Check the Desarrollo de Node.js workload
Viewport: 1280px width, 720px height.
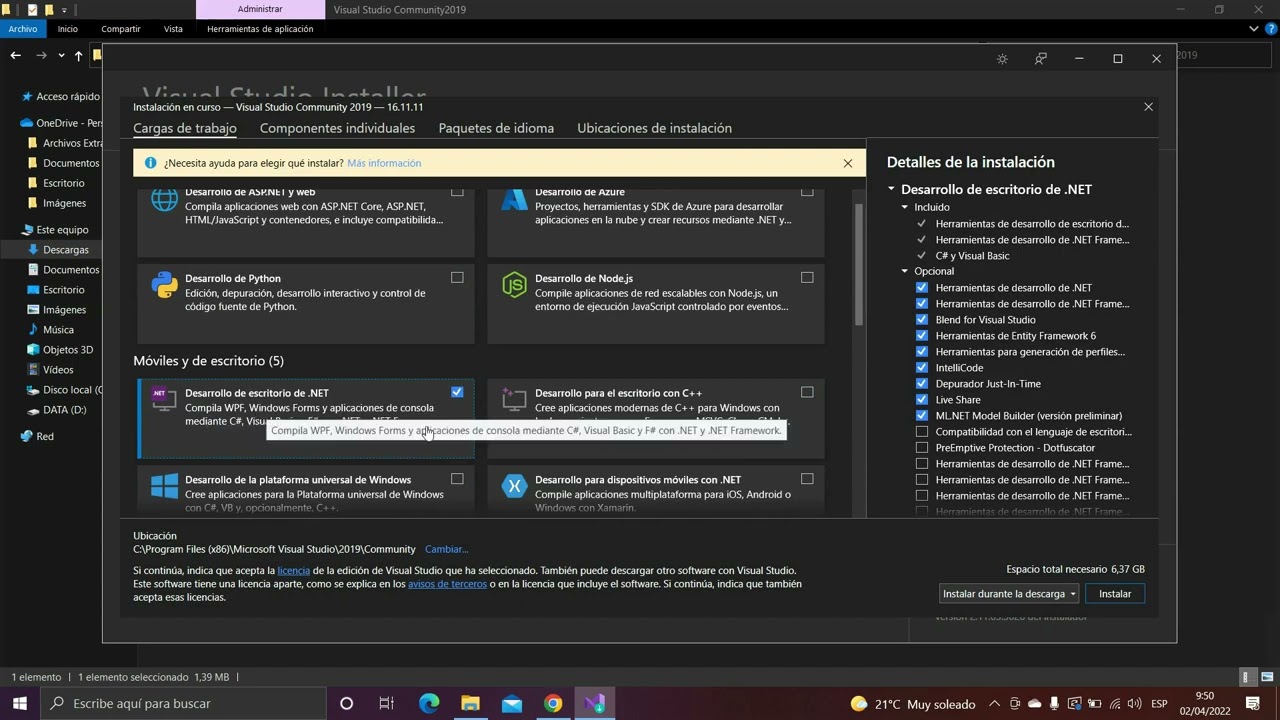[807, 277]
